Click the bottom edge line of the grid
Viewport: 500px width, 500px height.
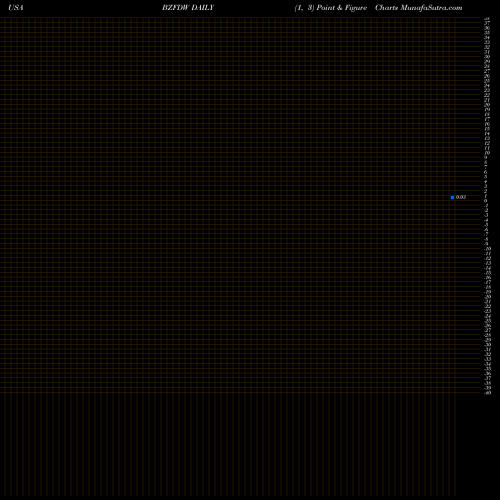(x=240, y=393)
